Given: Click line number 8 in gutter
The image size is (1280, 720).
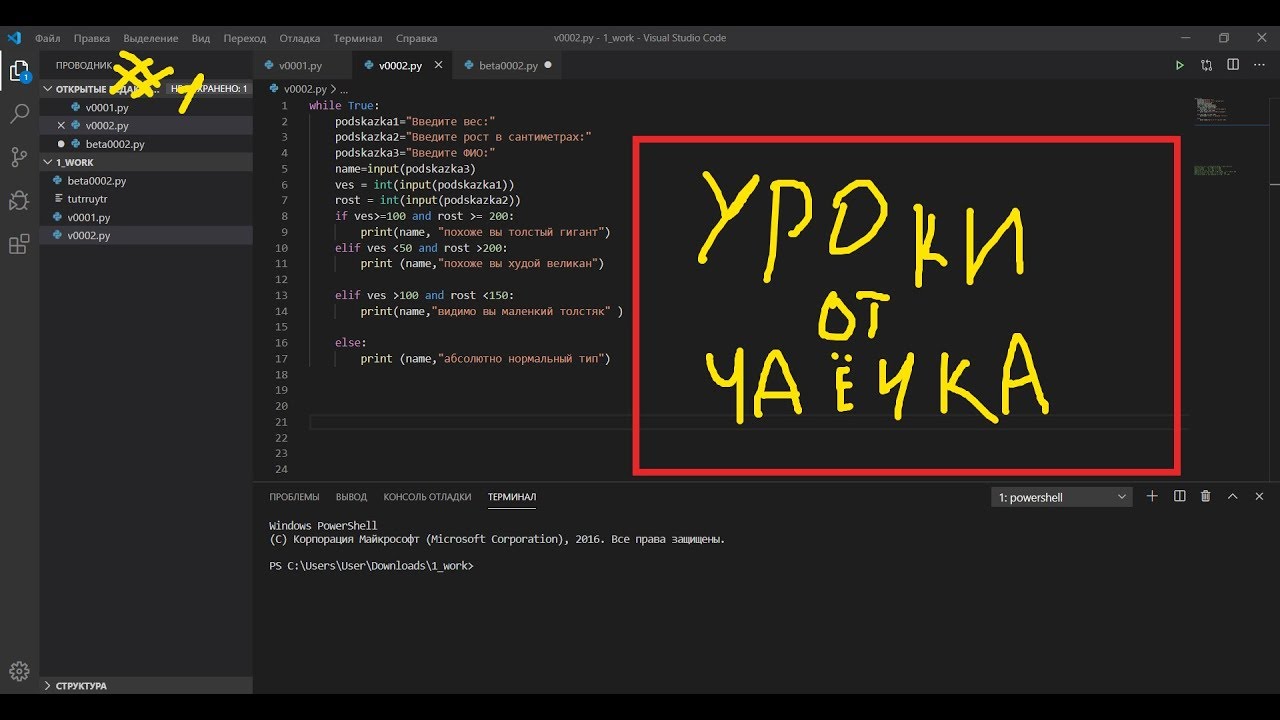Looking at the screenshot, I should click(285, 216).
